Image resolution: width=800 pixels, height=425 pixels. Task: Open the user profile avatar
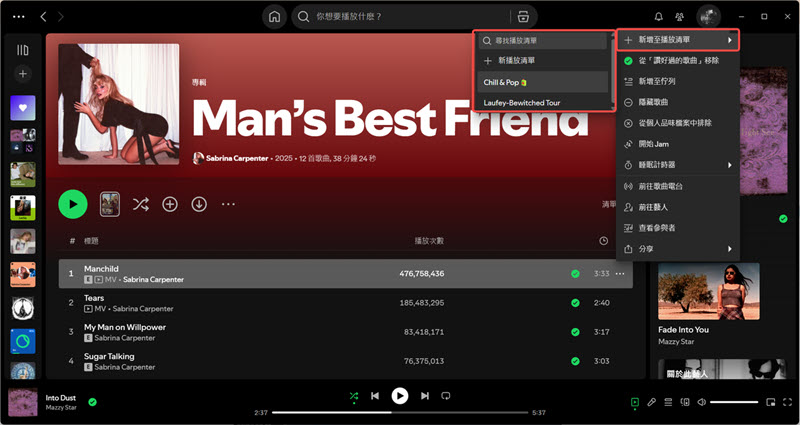708,17
